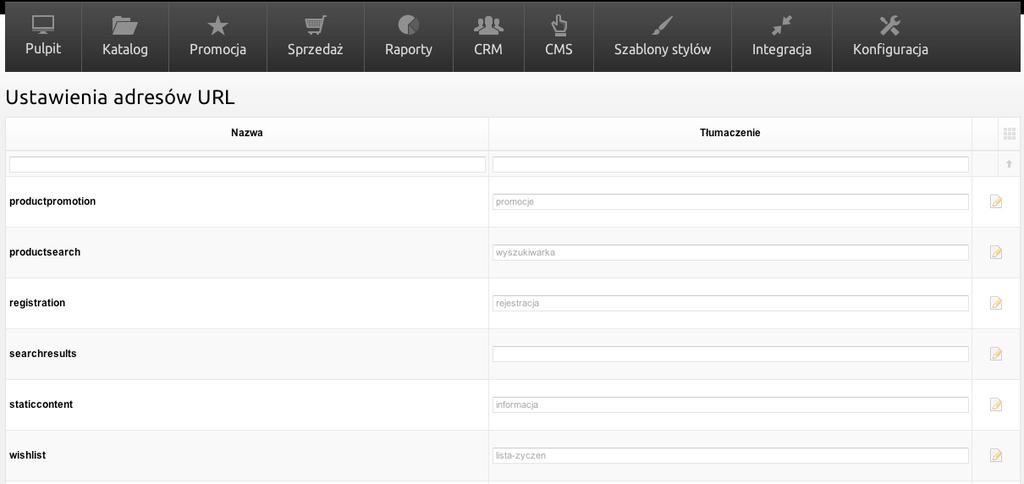1024x484 pixels.
Task: Open the Raporty menu
Action: 409,37
